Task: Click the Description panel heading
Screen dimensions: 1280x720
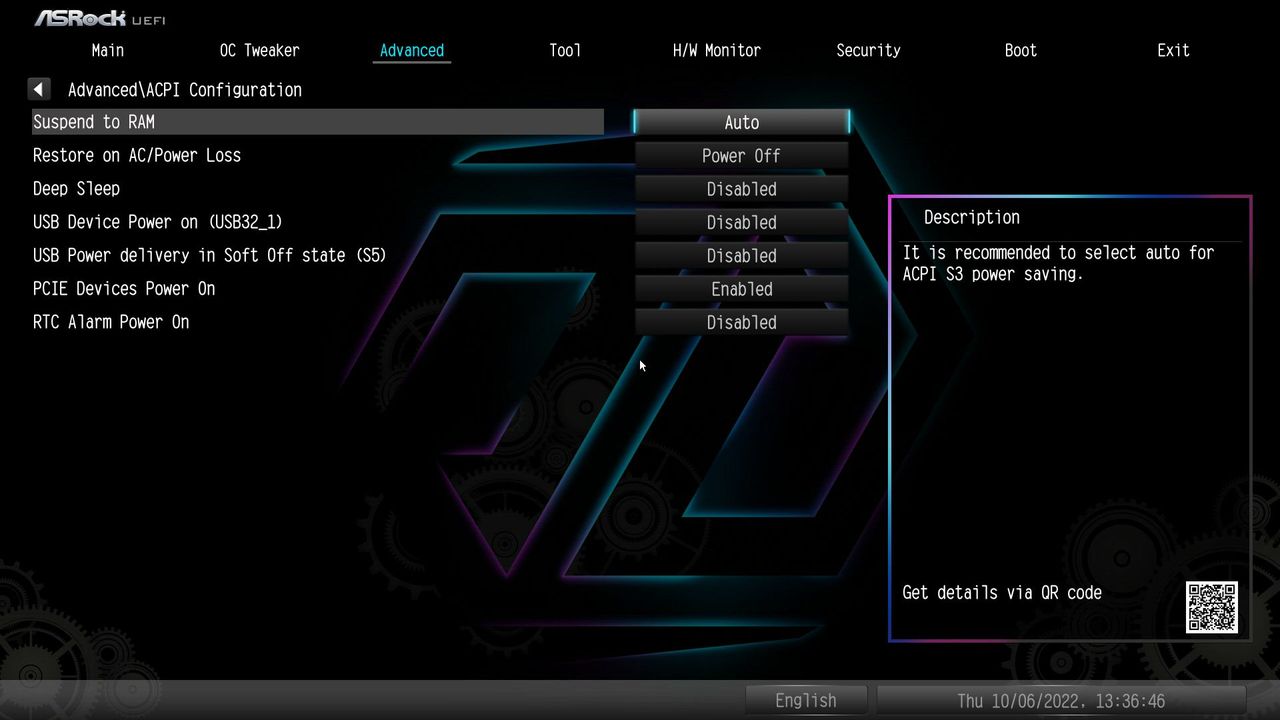Action: [972, 217]
